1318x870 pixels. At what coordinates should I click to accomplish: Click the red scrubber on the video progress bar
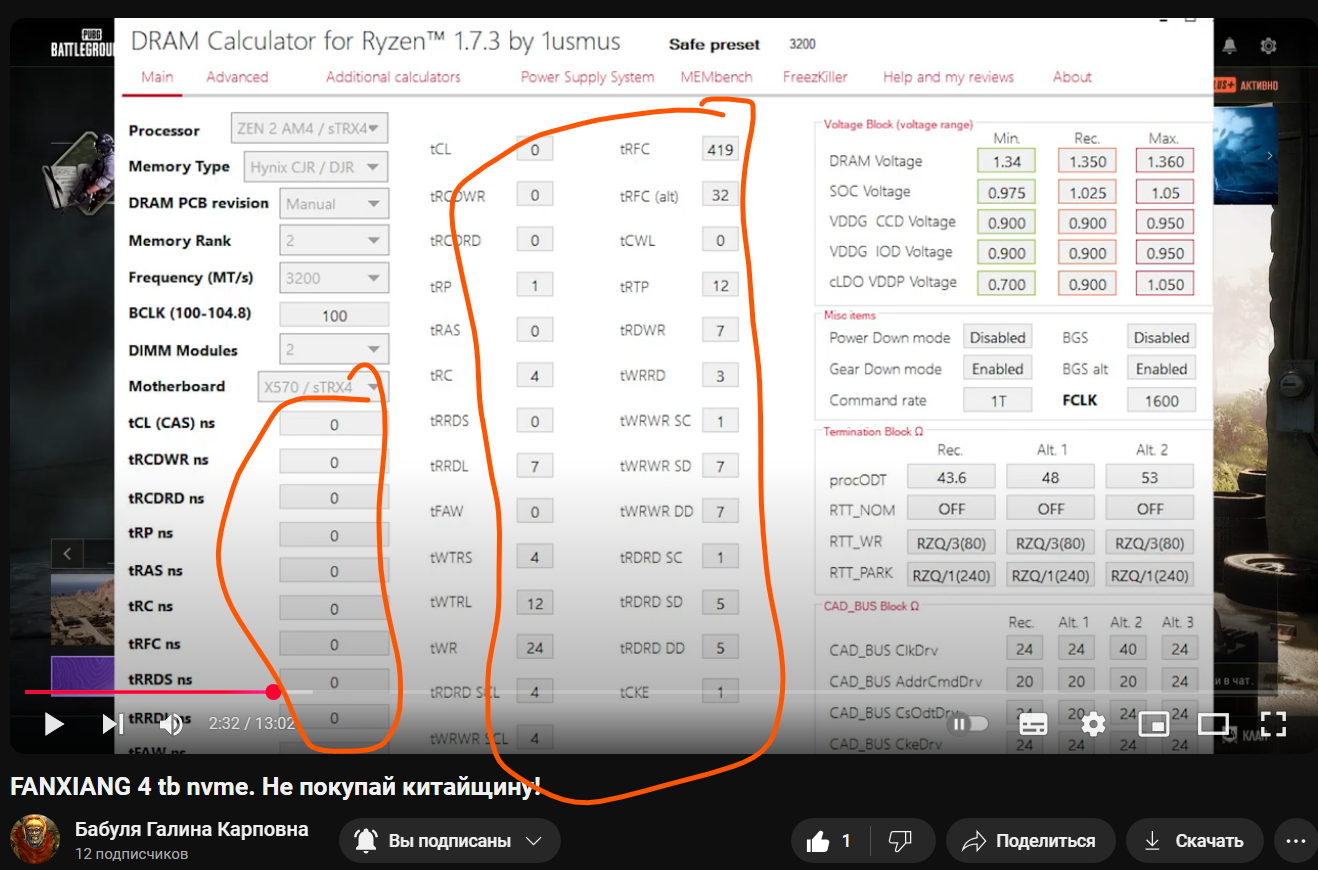click(x=273, y=692)
